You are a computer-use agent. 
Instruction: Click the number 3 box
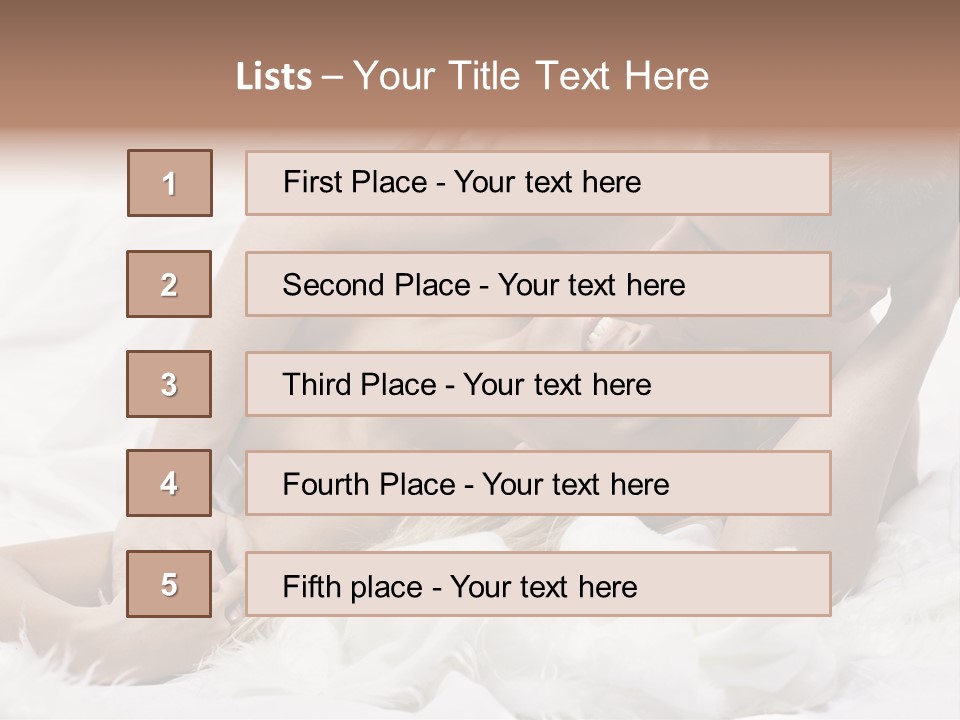[x=169, y=384]
